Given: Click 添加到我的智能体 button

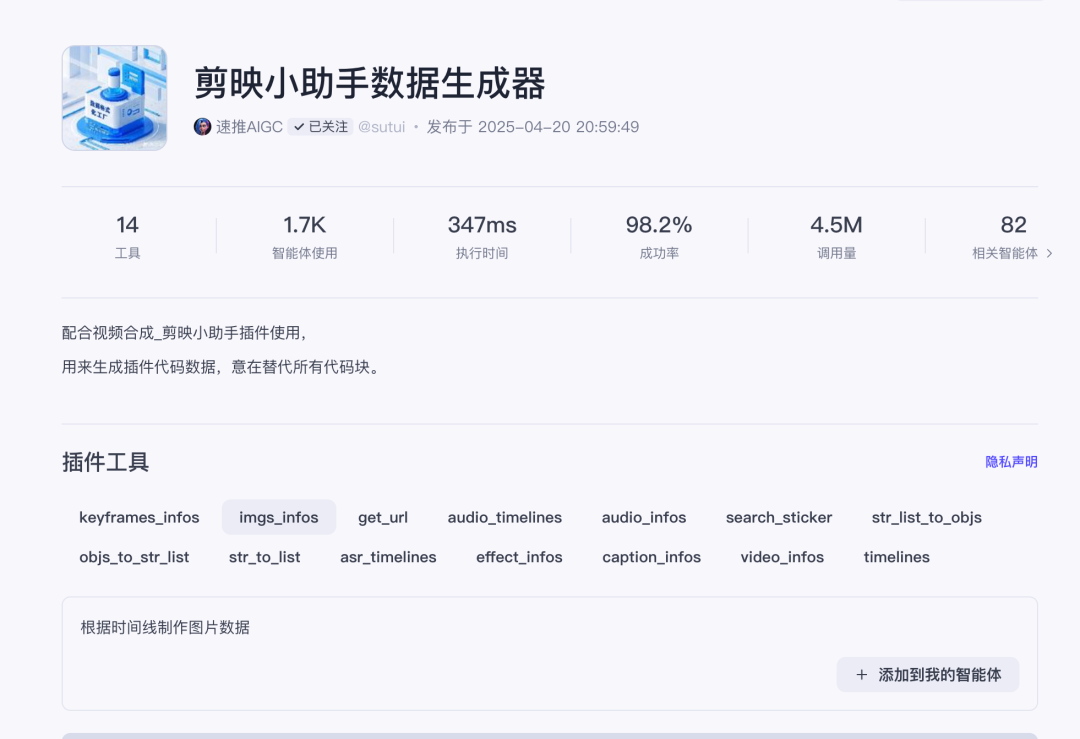Looking at the screenshot, I should point(928,675).
